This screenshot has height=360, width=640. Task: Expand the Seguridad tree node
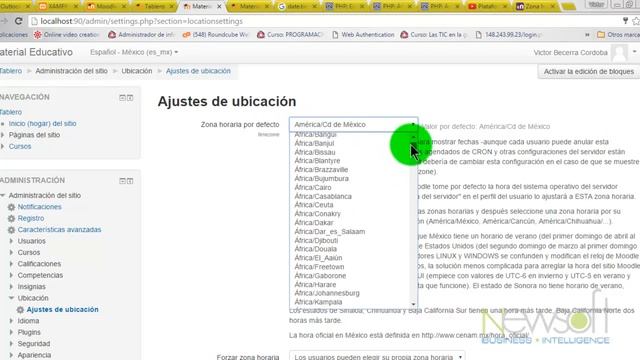pyautogui.click(x=11, y=344)
